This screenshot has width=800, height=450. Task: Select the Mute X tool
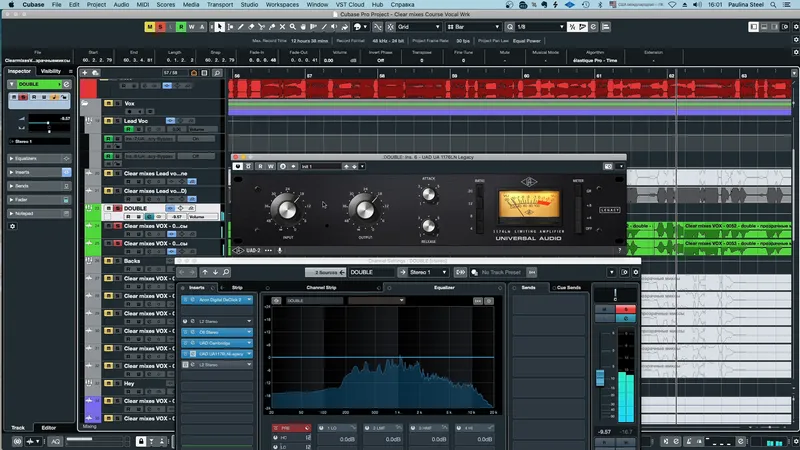point(282,27)
